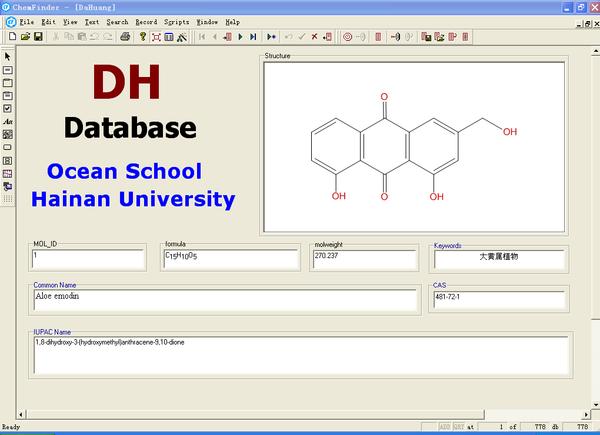Print the record with the printer icon
600x435 pixels.
click(x=125, y=37)
